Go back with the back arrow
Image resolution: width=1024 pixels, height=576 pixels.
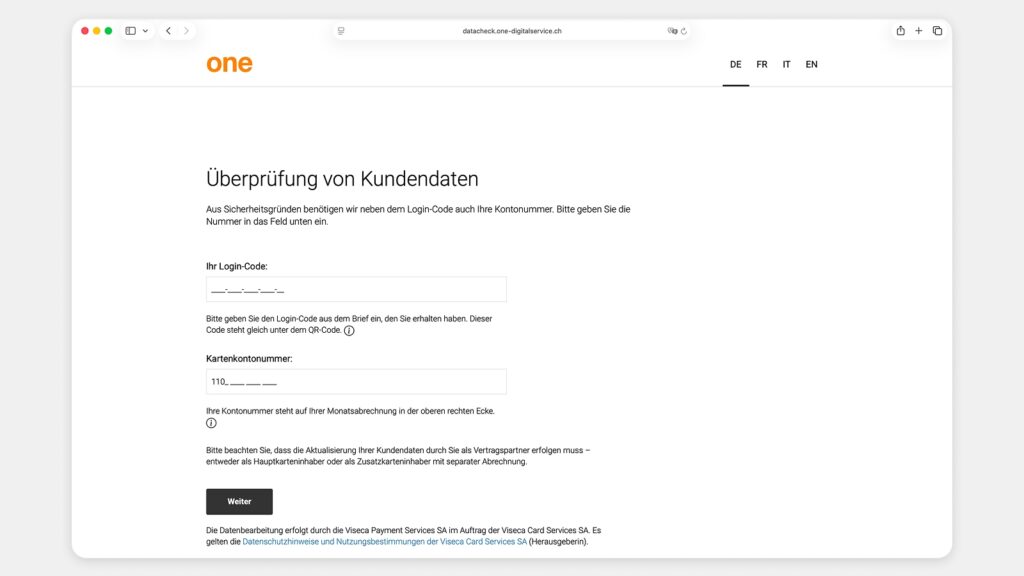tap(168, 31)
